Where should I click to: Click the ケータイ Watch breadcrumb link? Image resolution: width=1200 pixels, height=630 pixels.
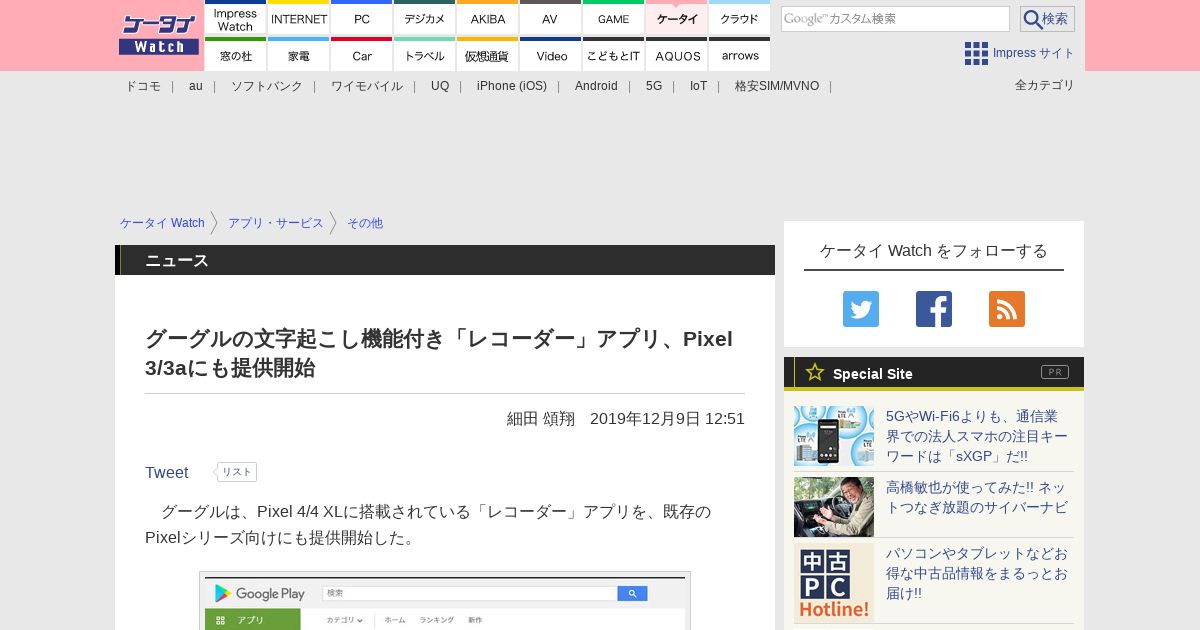[162, 223]
